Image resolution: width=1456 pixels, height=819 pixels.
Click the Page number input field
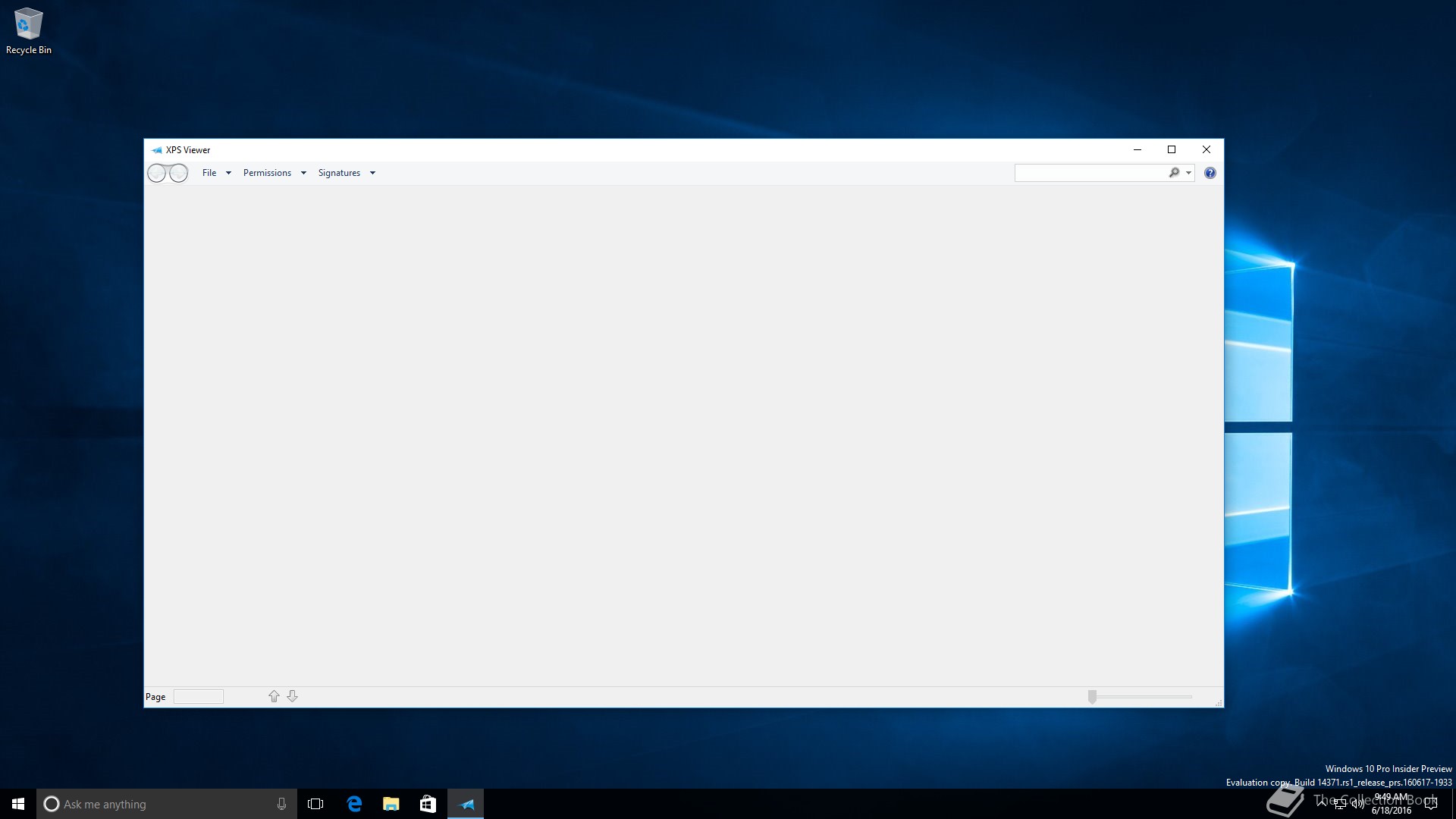click(x=199, y=697)
